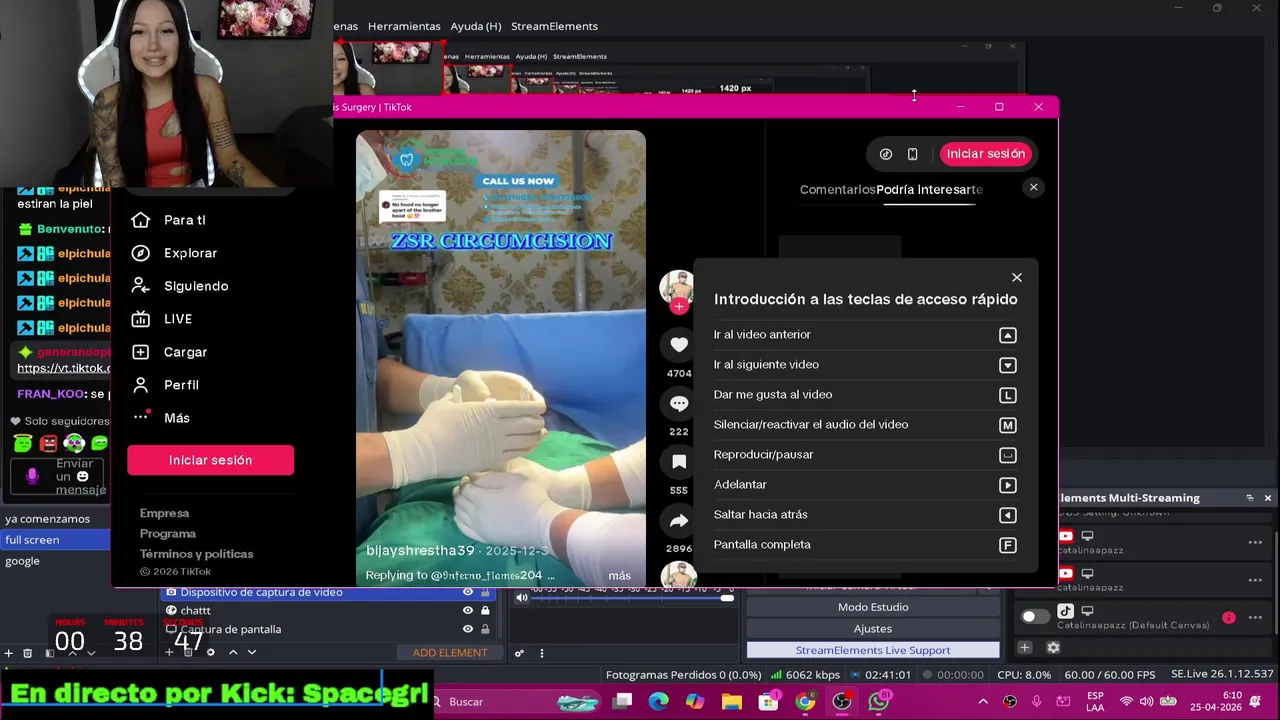Open the vt.tiktok link in chat
The height and width of the screenshot is (720, 1280).
pos(63,368)
